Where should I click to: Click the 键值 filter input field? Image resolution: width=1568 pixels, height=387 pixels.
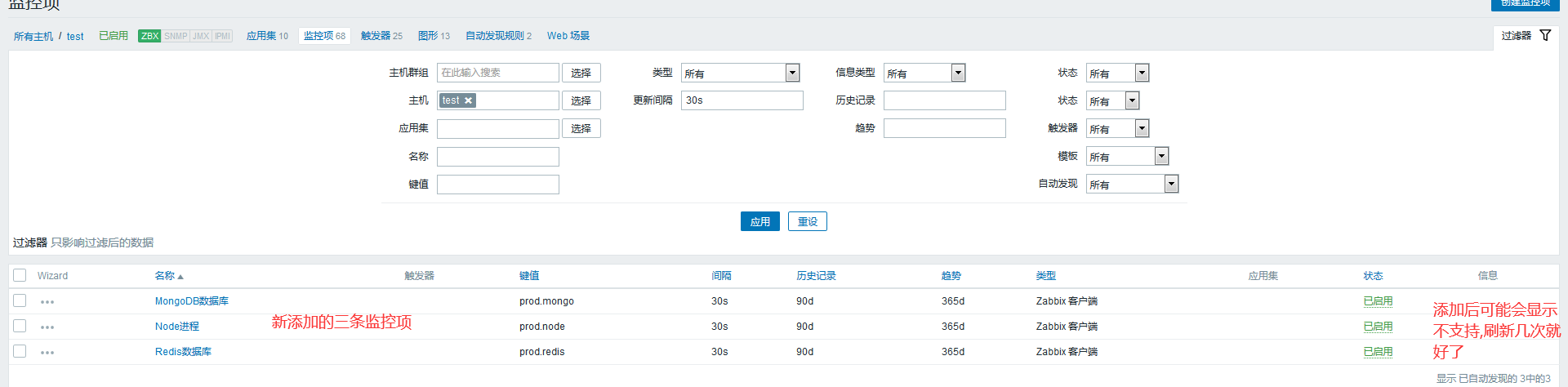click(x=497, y=185)
